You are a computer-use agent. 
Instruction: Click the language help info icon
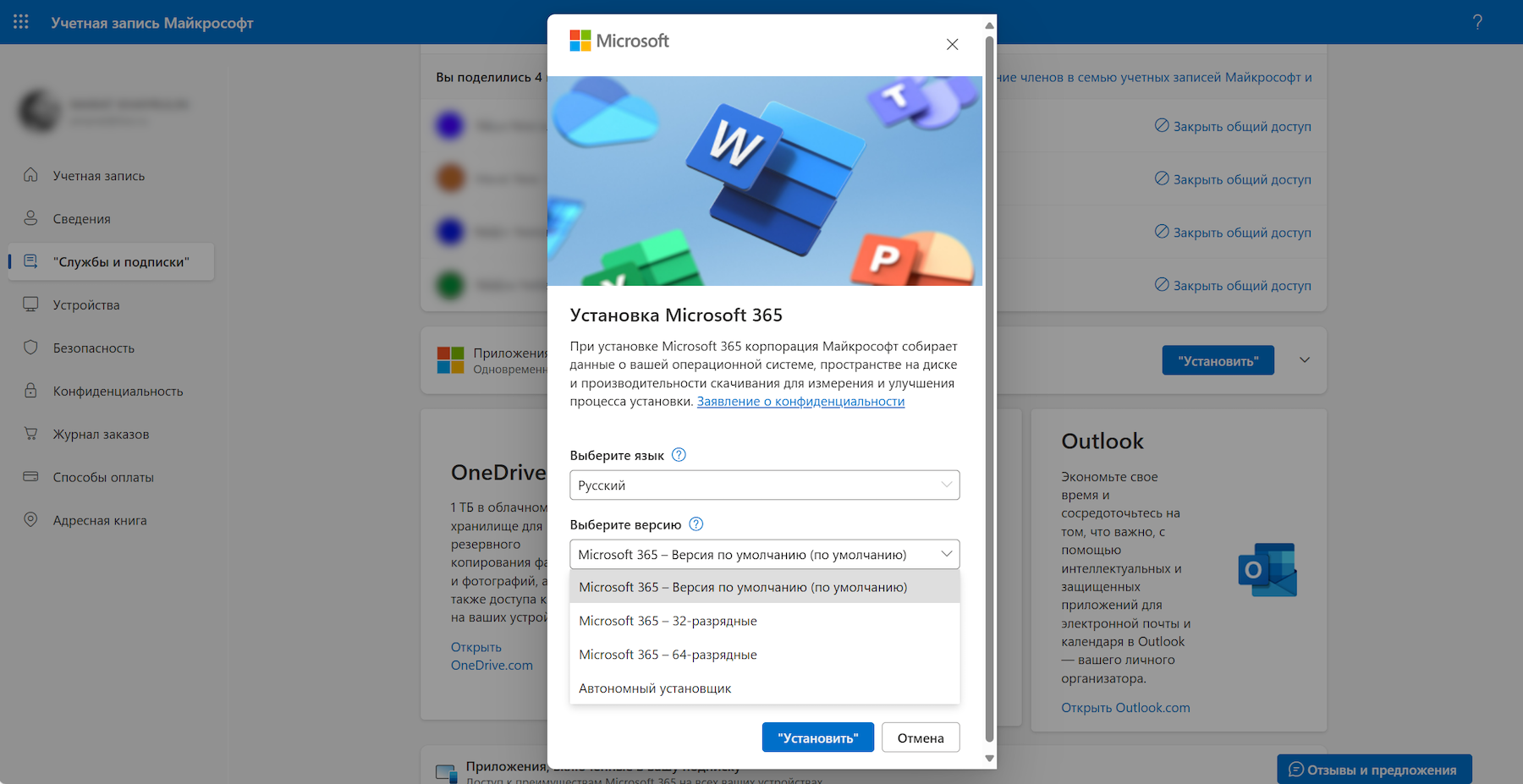click(679, 455)
